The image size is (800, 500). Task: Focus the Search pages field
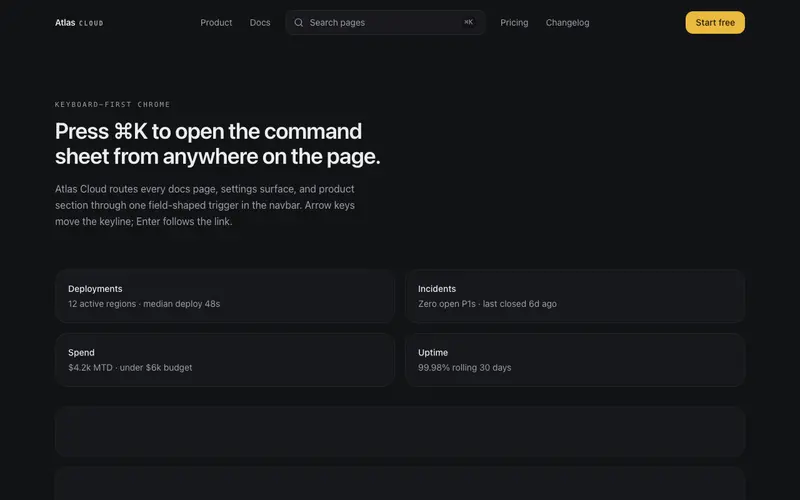tap(385, 23)
